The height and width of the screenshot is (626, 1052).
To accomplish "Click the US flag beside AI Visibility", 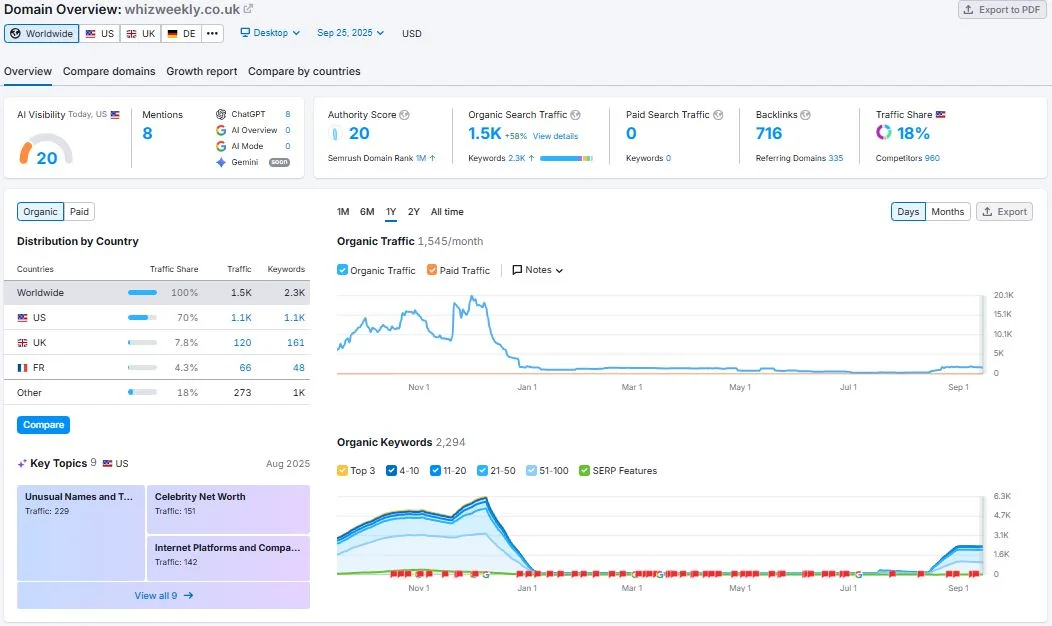I will (115, 115).
